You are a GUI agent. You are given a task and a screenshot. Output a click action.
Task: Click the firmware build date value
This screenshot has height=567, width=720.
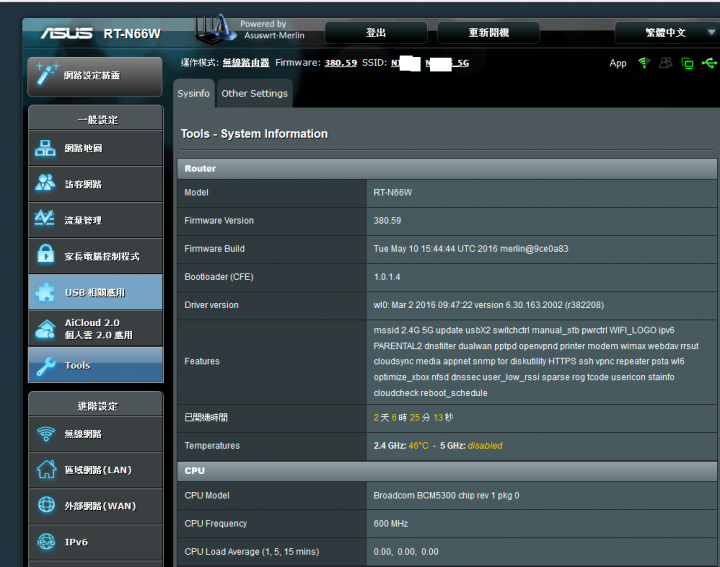pyautogui.click(x=470, y=248)
